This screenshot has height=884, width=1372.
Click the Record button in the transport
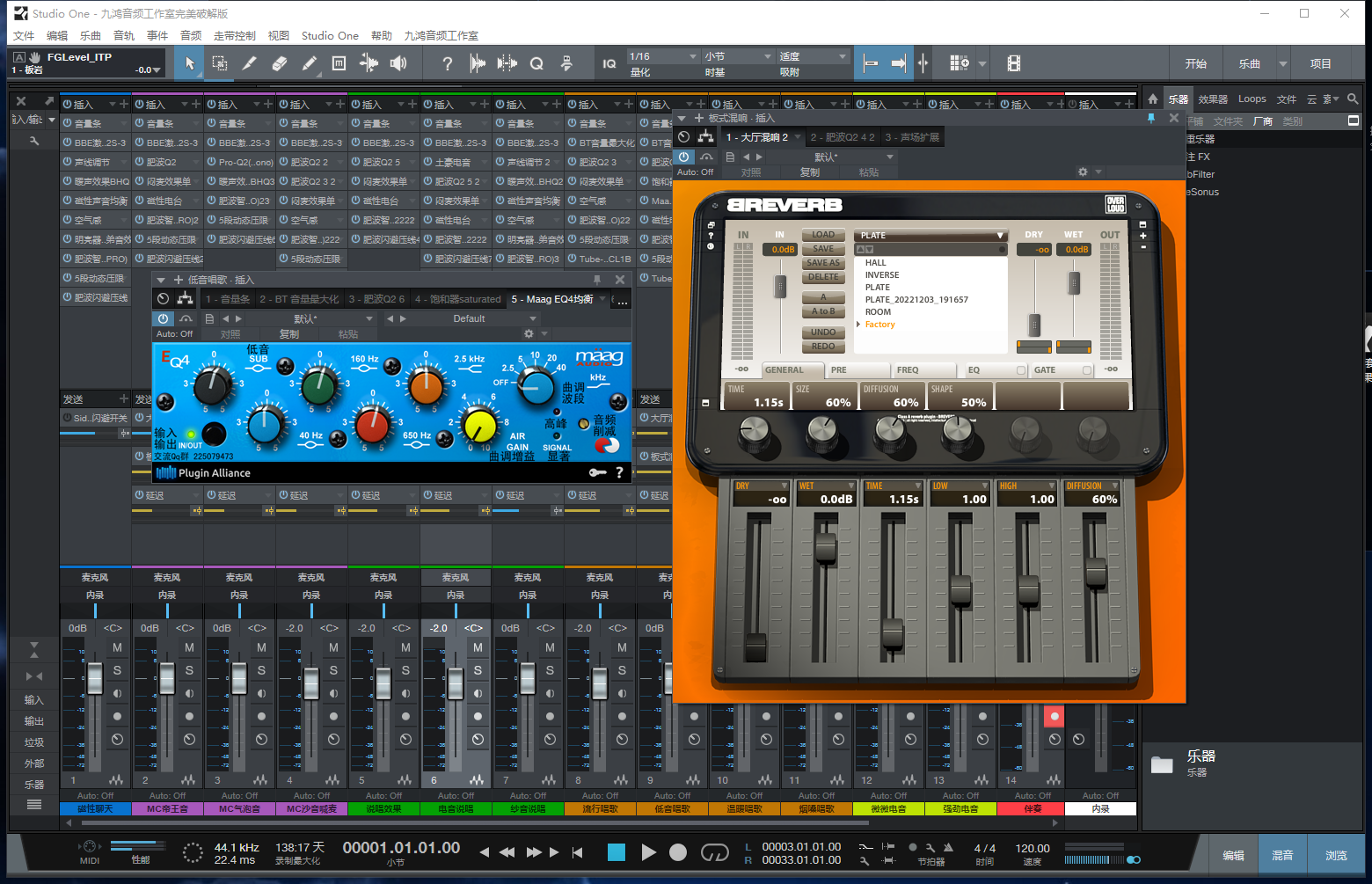coord(678,852)
